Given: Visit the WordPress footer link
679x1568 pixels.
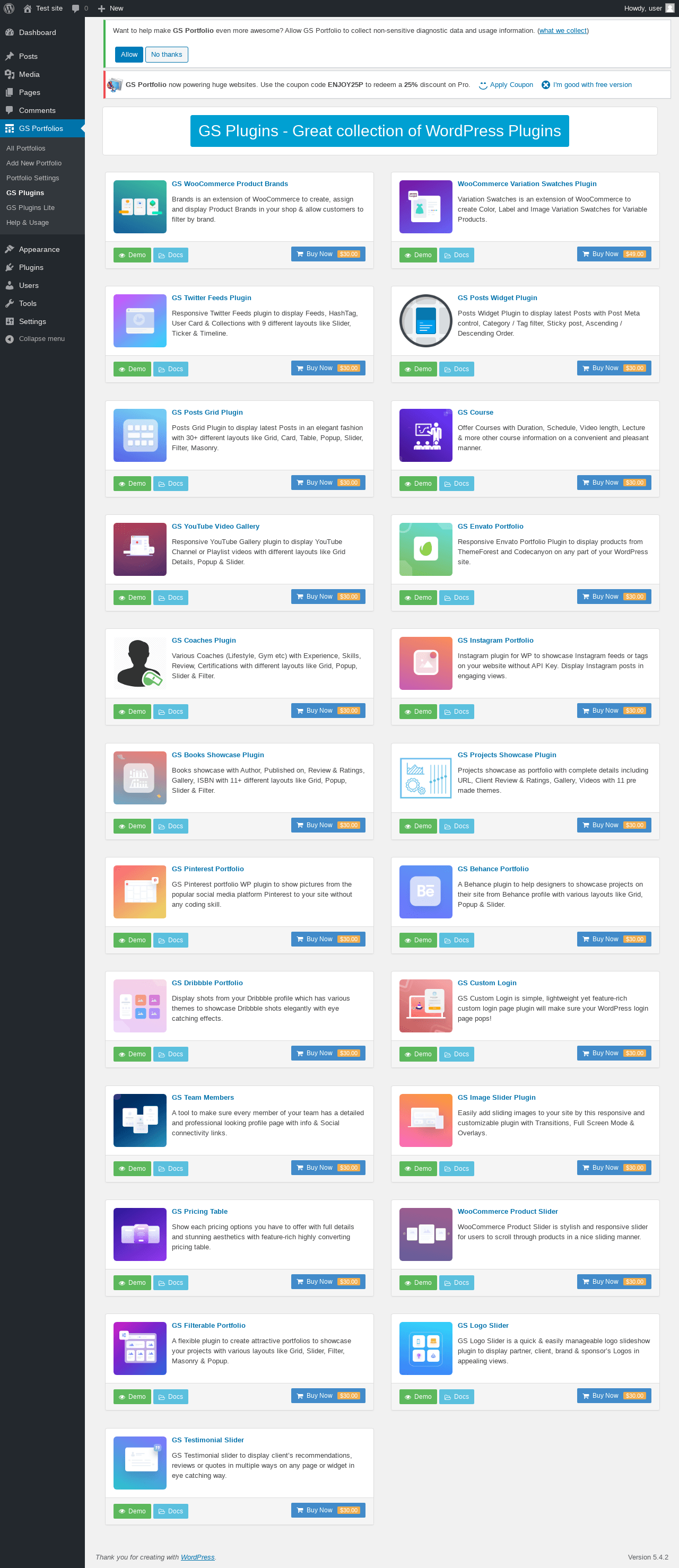Looking at the screenshot, I should tap(197, 1557).
